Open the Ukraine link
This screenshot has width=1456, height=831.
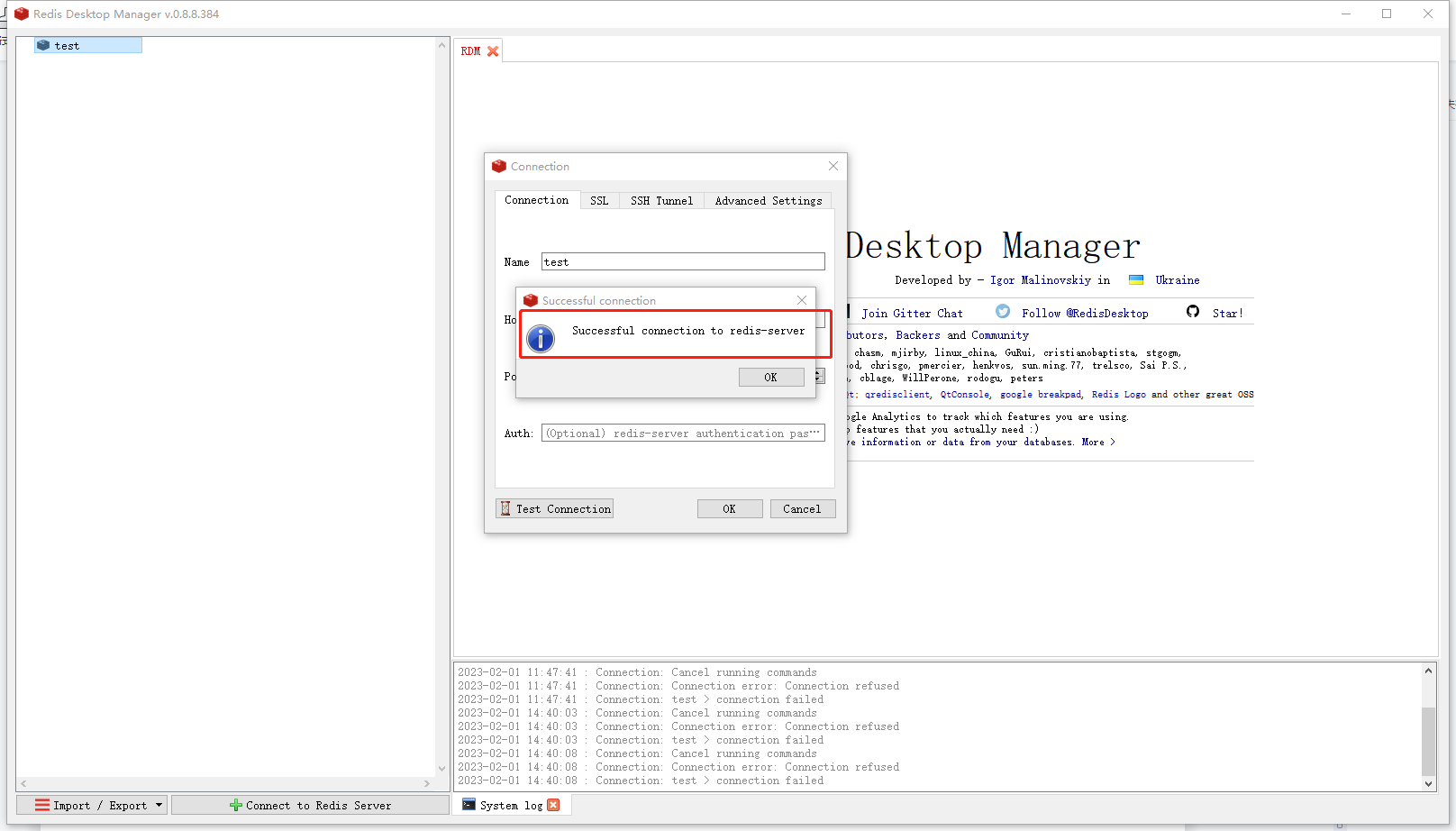click(x=1178, y=280)
